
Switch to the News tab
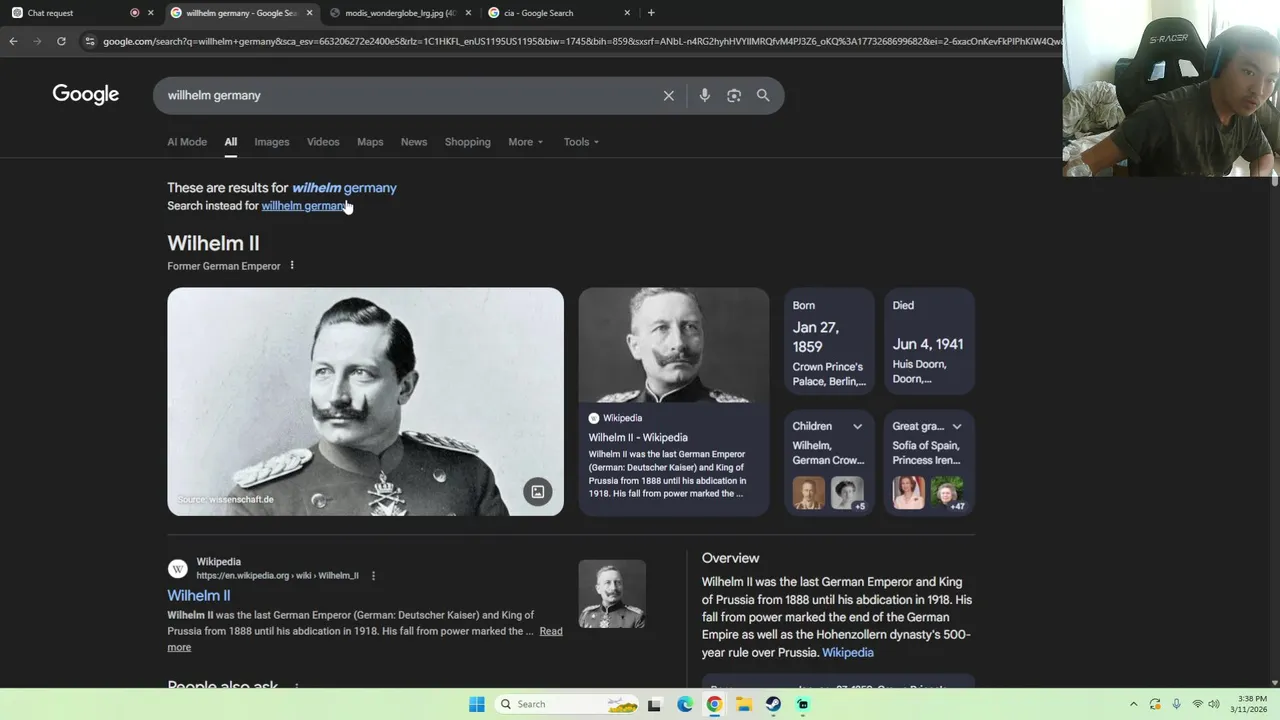414,142
